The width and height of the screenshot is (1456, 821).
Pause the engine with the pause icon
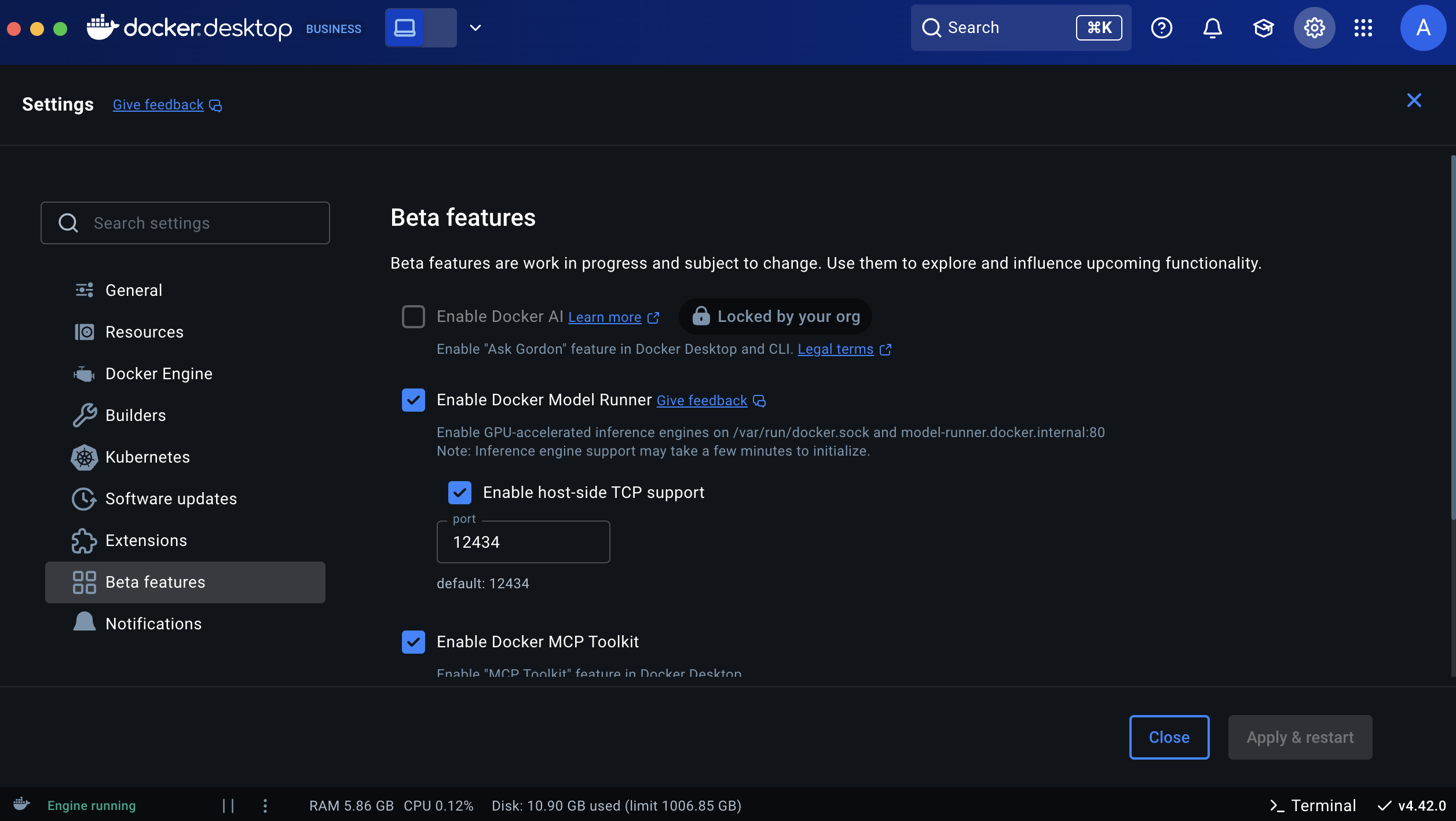(x=228, y=805)
